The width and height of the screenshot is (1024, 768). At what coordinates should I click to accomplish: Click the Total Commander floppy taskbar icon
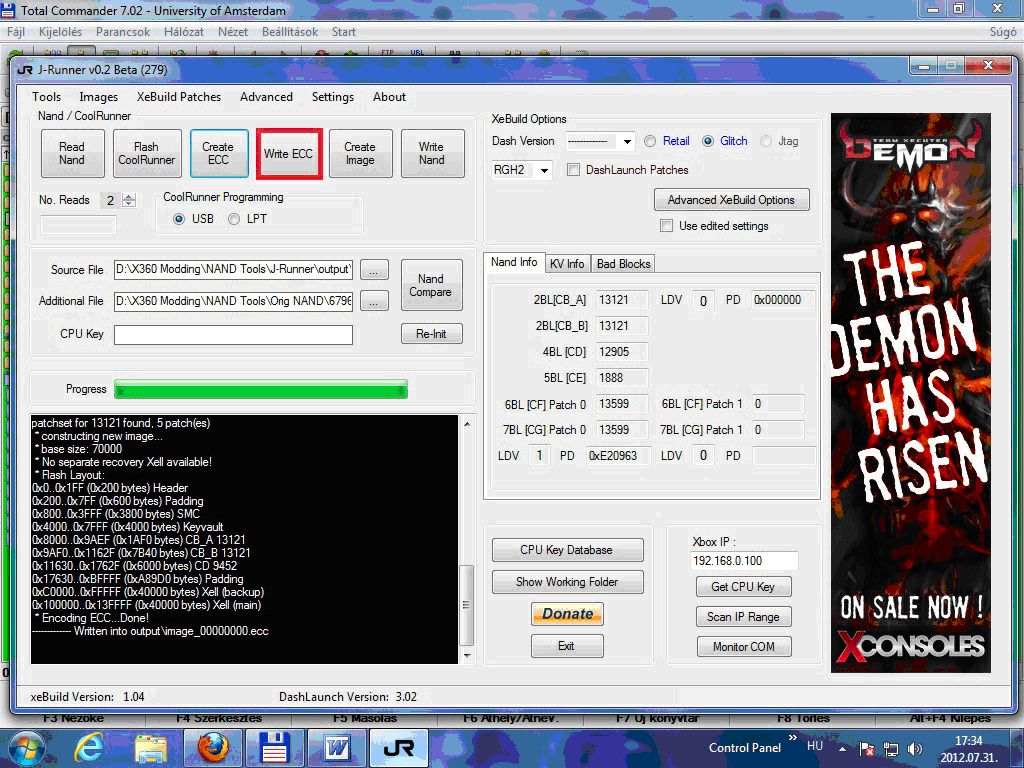[x=273, y=748]
